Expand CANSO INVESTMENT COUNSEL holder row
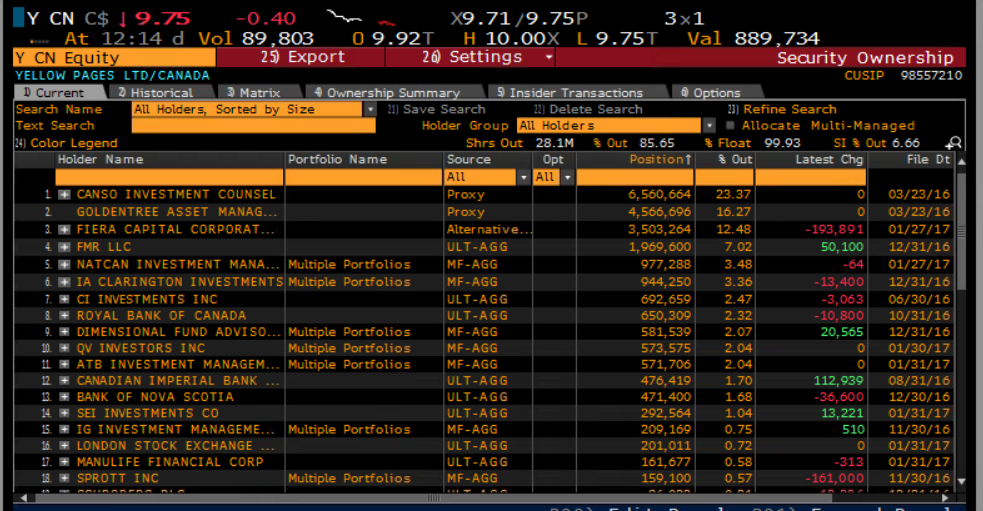Viewport: 983px width, 511px height. point(64,195)
